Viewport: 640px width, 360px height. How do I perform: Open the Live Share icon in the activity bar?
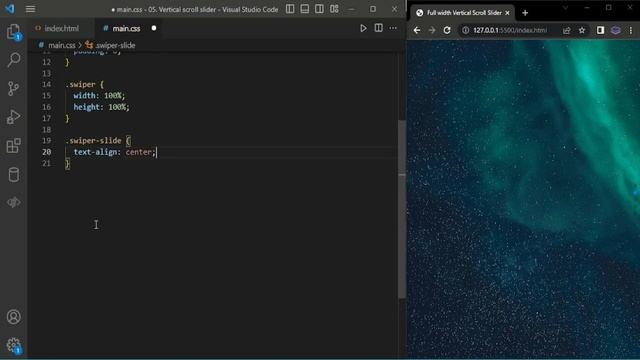point(13,202)
